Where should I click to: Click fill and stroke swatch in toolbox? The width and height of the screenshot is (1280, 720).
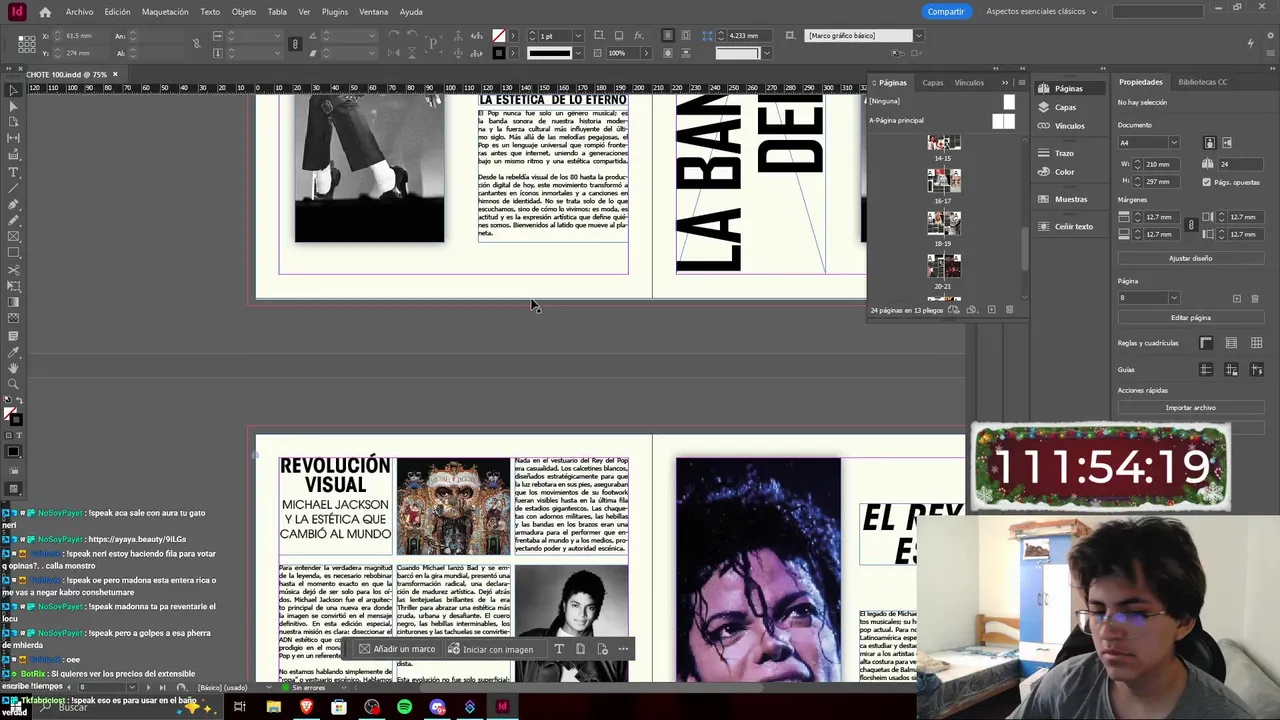[x=13, y=414]
